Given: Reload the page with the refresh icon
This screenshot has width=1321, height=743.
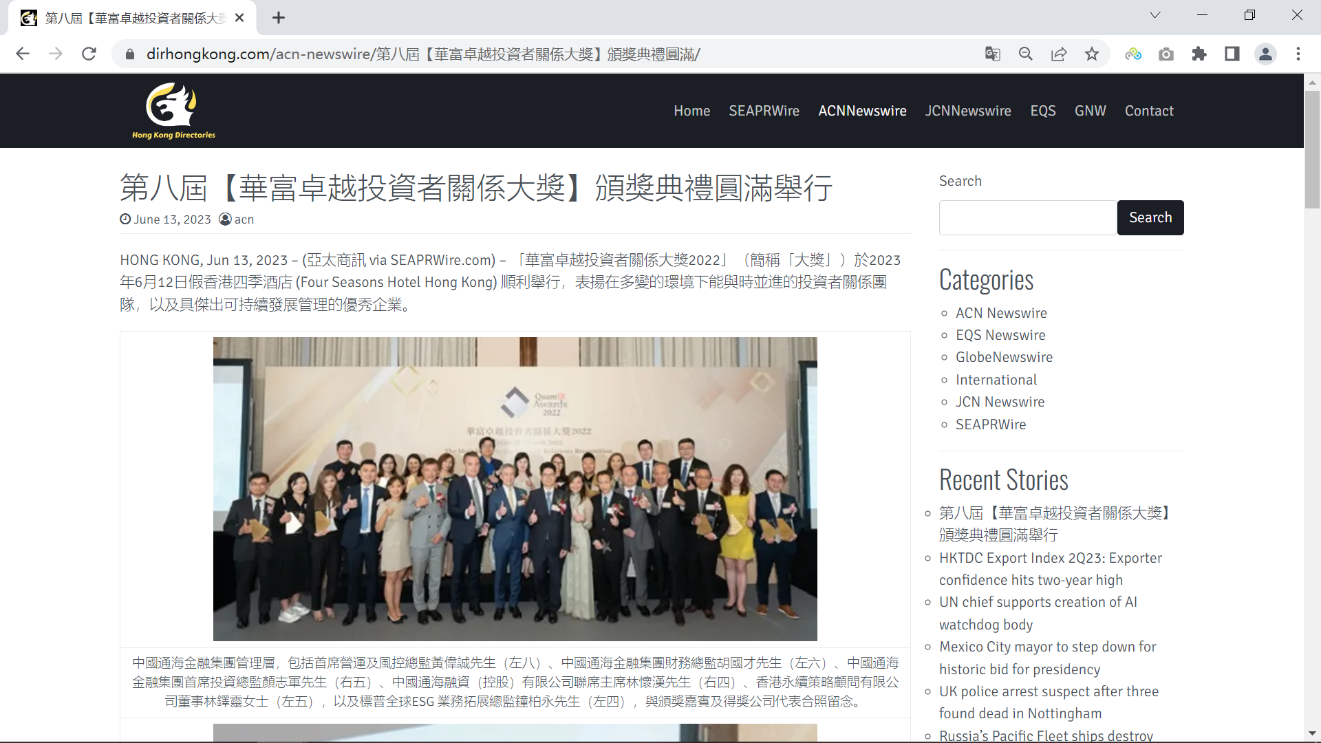Looking at the screenshot, I should (x=89, y=54).
